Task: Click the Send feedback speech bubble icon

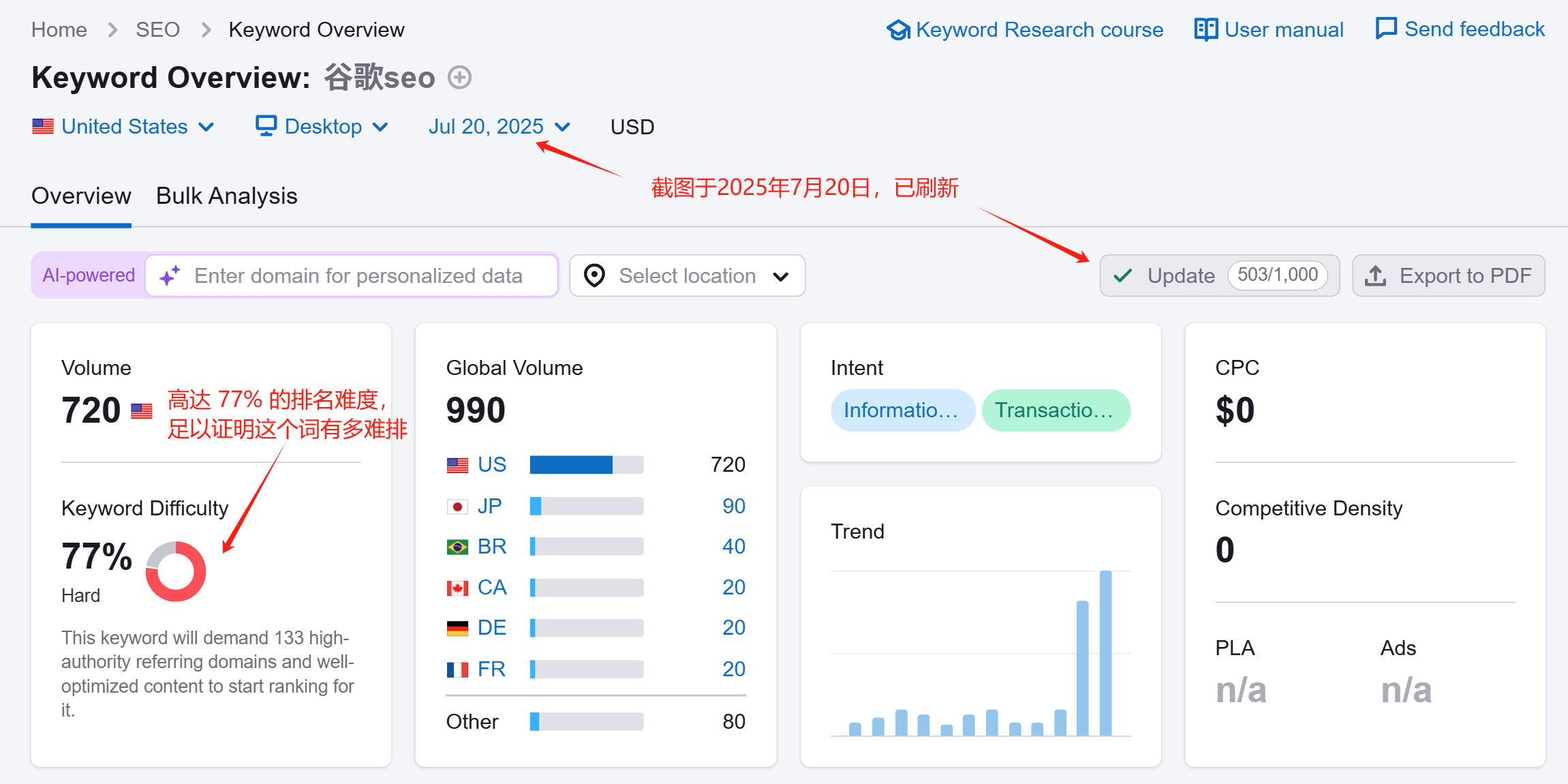Action: pos(1385,29)
